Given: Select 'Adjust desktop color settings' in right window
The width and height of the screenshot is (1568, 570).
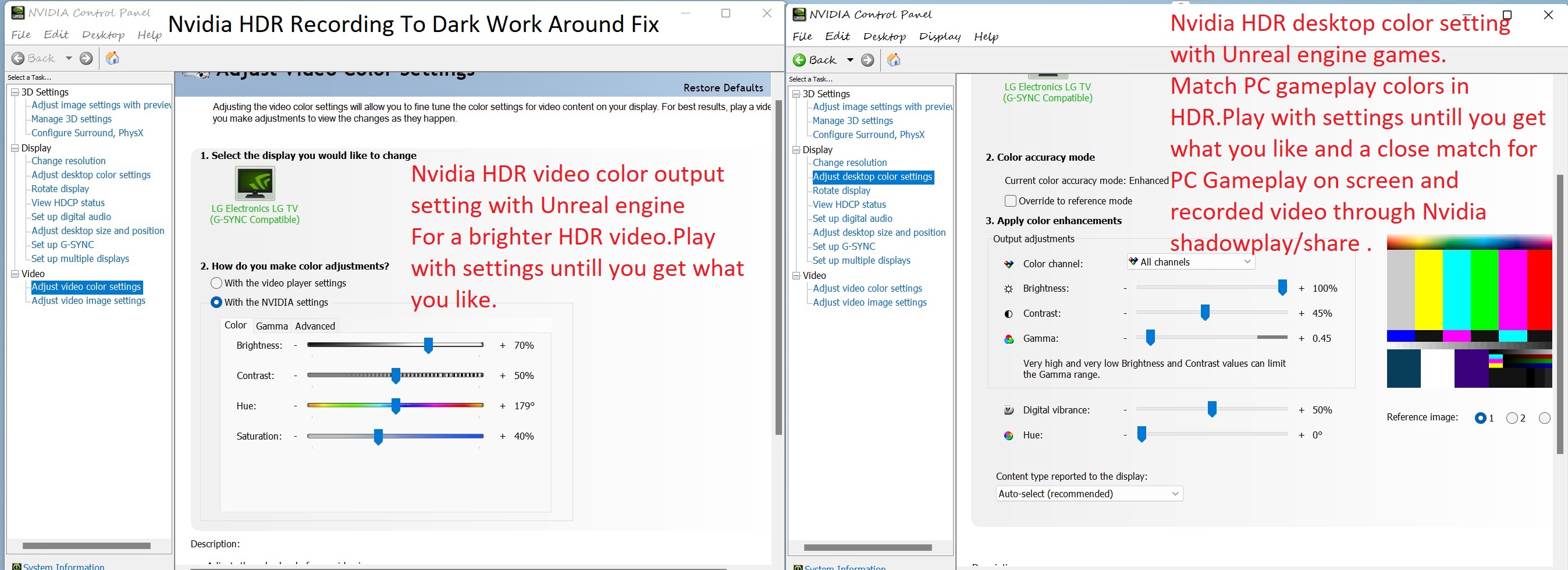Looking at the screenshot, I should 872,176.
